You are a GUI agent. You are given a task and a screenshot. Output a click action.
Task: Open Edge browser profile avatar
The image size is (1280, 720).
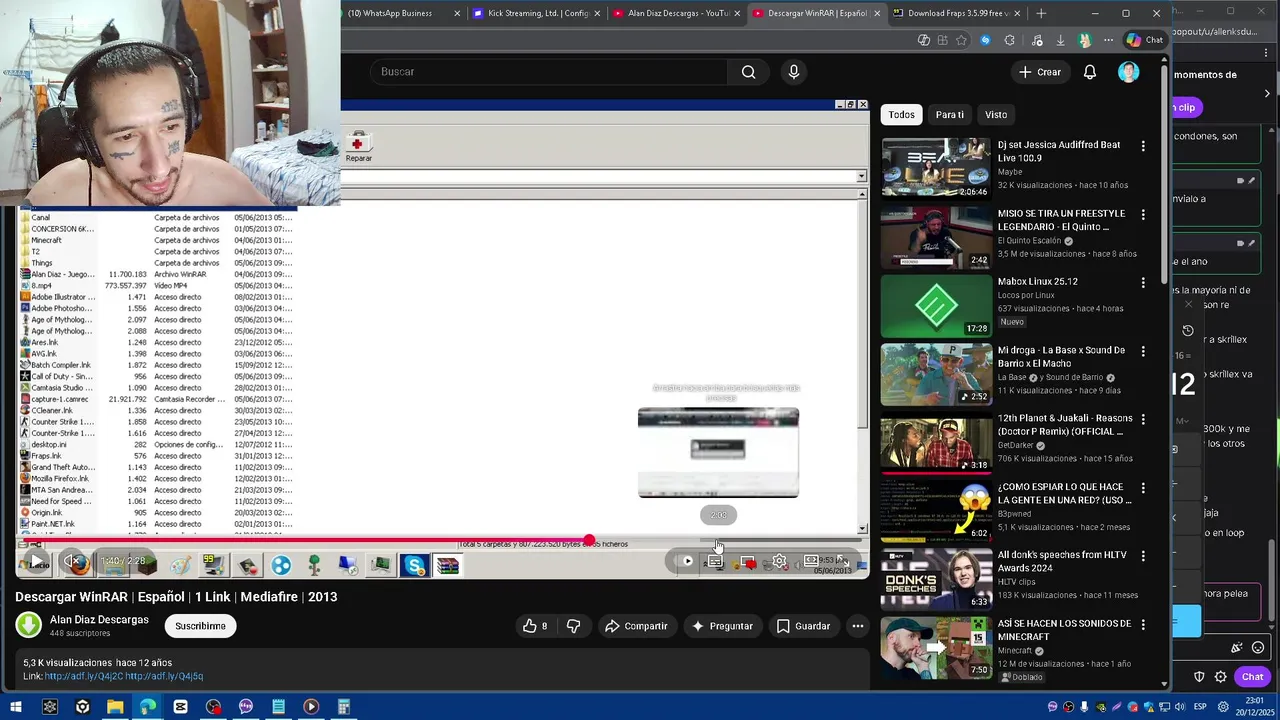tap(1084, 40)
